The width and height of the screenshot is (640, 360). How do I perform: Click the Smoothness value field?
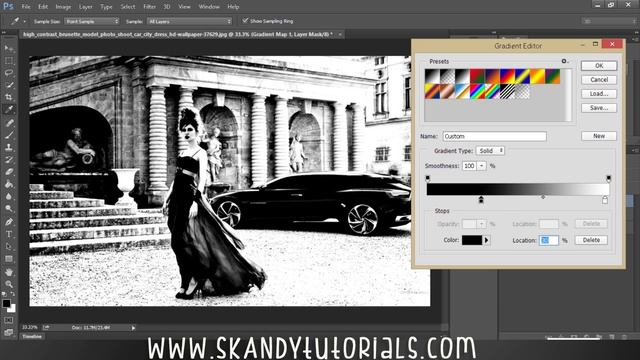tap(469, 166)
